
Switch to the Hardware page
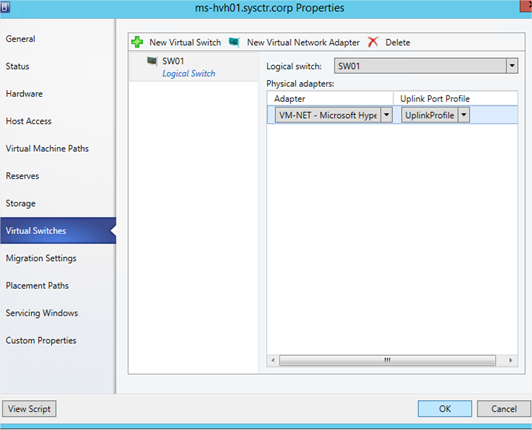[x=24, y=94]
